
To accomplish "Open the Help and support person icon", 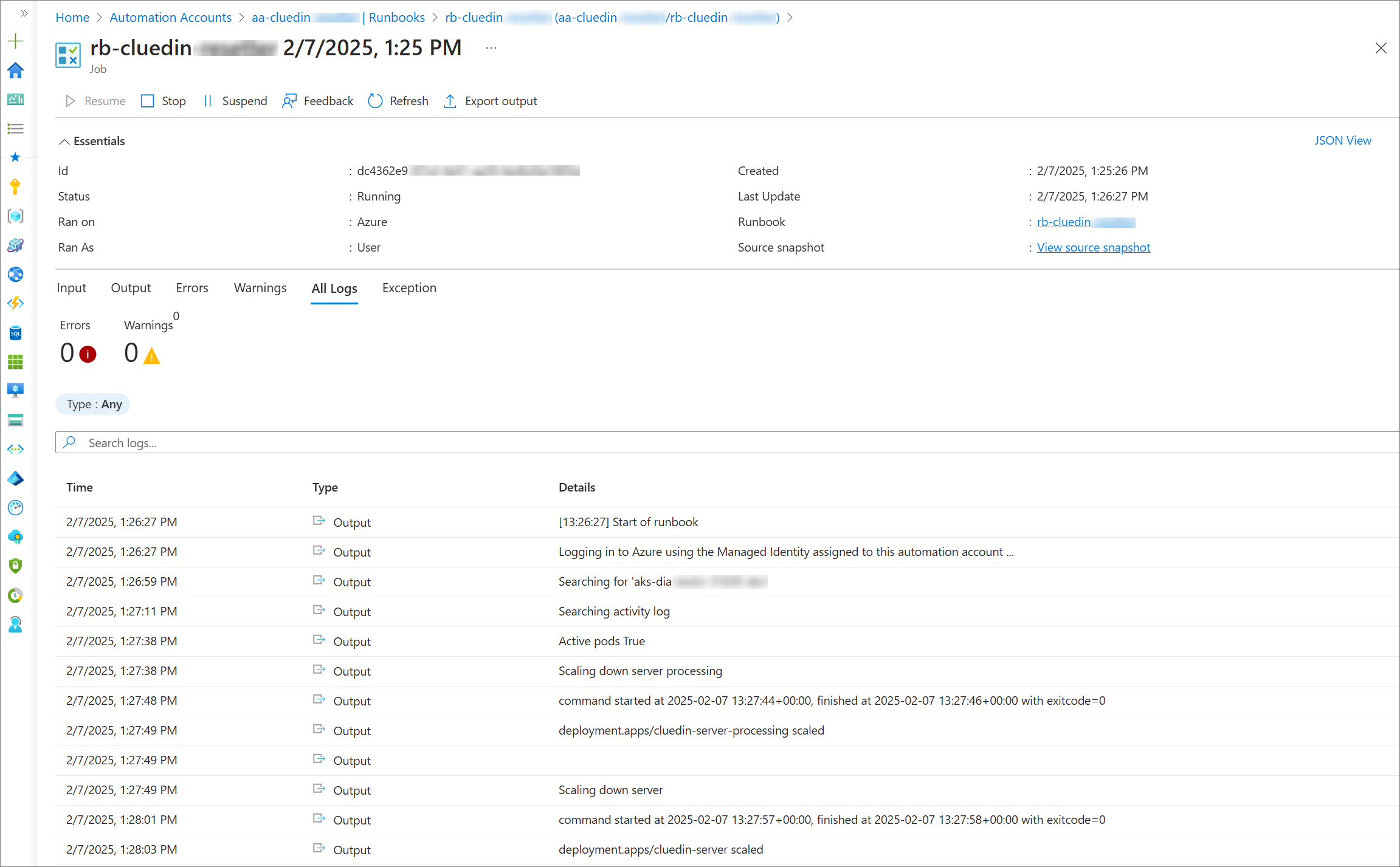I will coord(15,624).
